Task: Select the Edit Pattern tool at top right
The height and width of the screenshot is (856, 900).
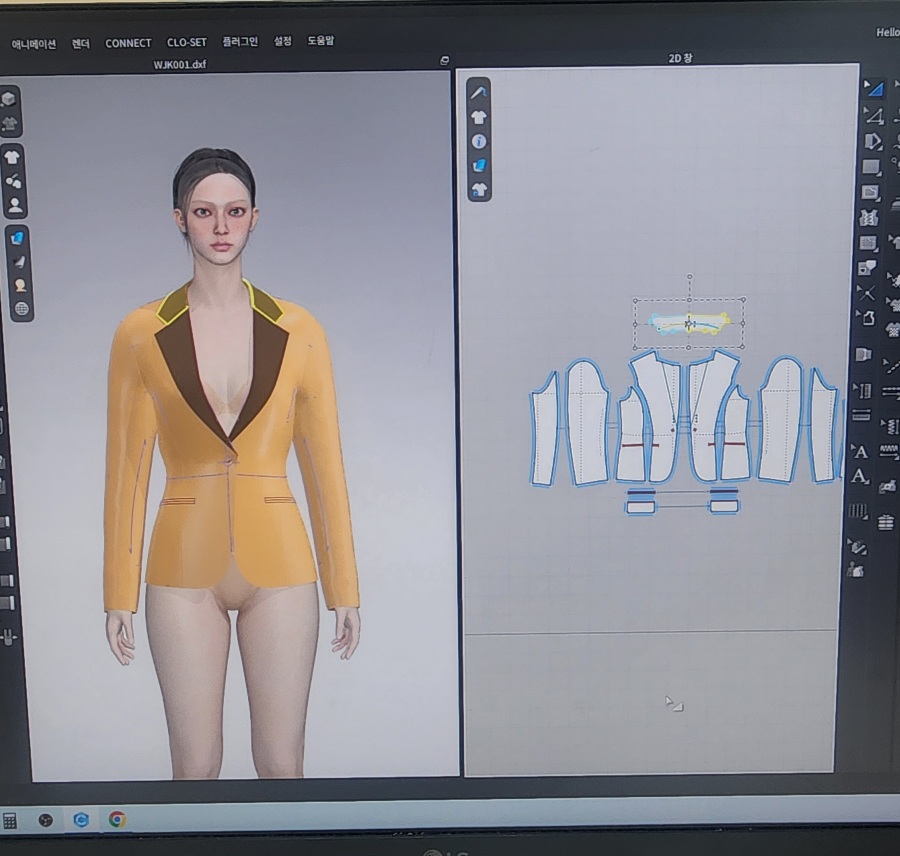Action: [874, 89]
